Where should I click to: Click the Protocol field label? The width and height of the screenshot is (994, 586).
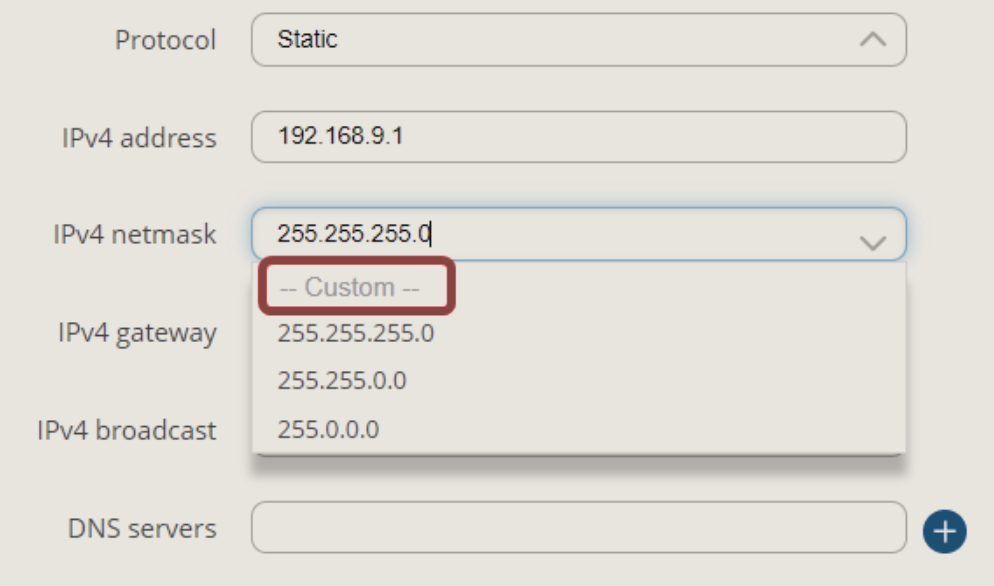pos(165,40)
